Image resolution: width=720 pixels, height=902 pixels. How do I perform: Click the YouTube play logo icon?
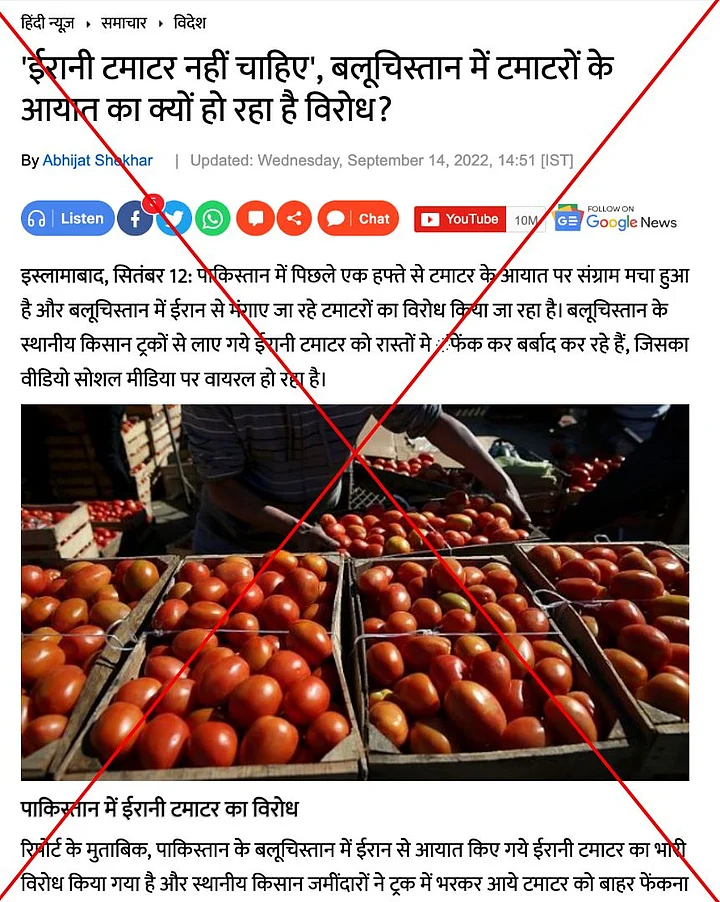[430, 220]
